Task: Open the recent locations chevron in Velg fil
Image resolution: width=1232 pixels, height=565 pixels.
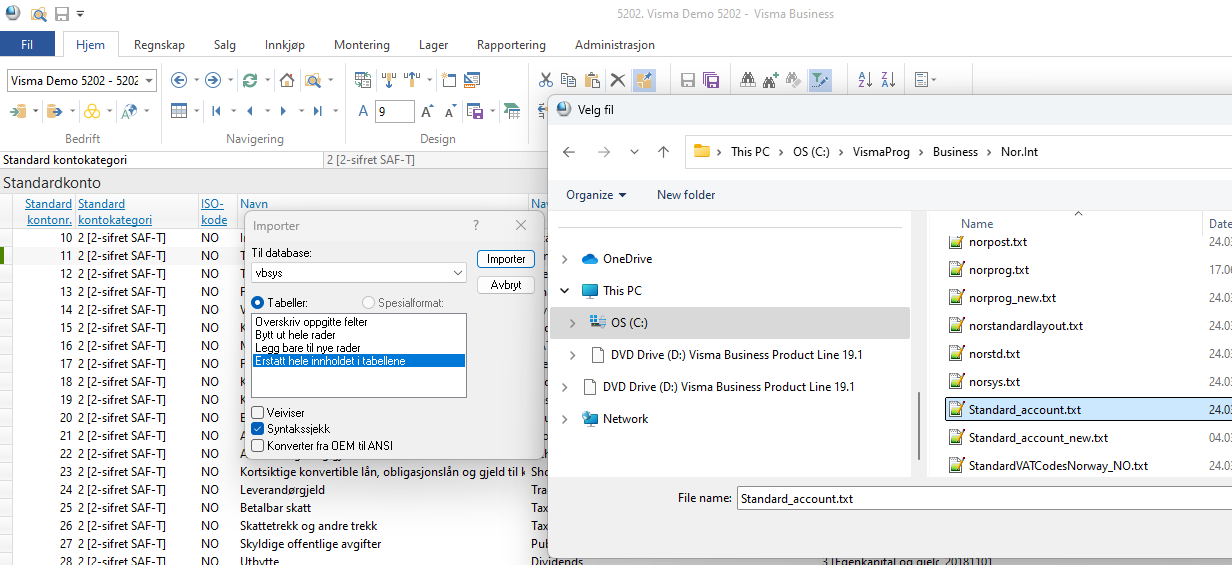Action: point(634,152)
